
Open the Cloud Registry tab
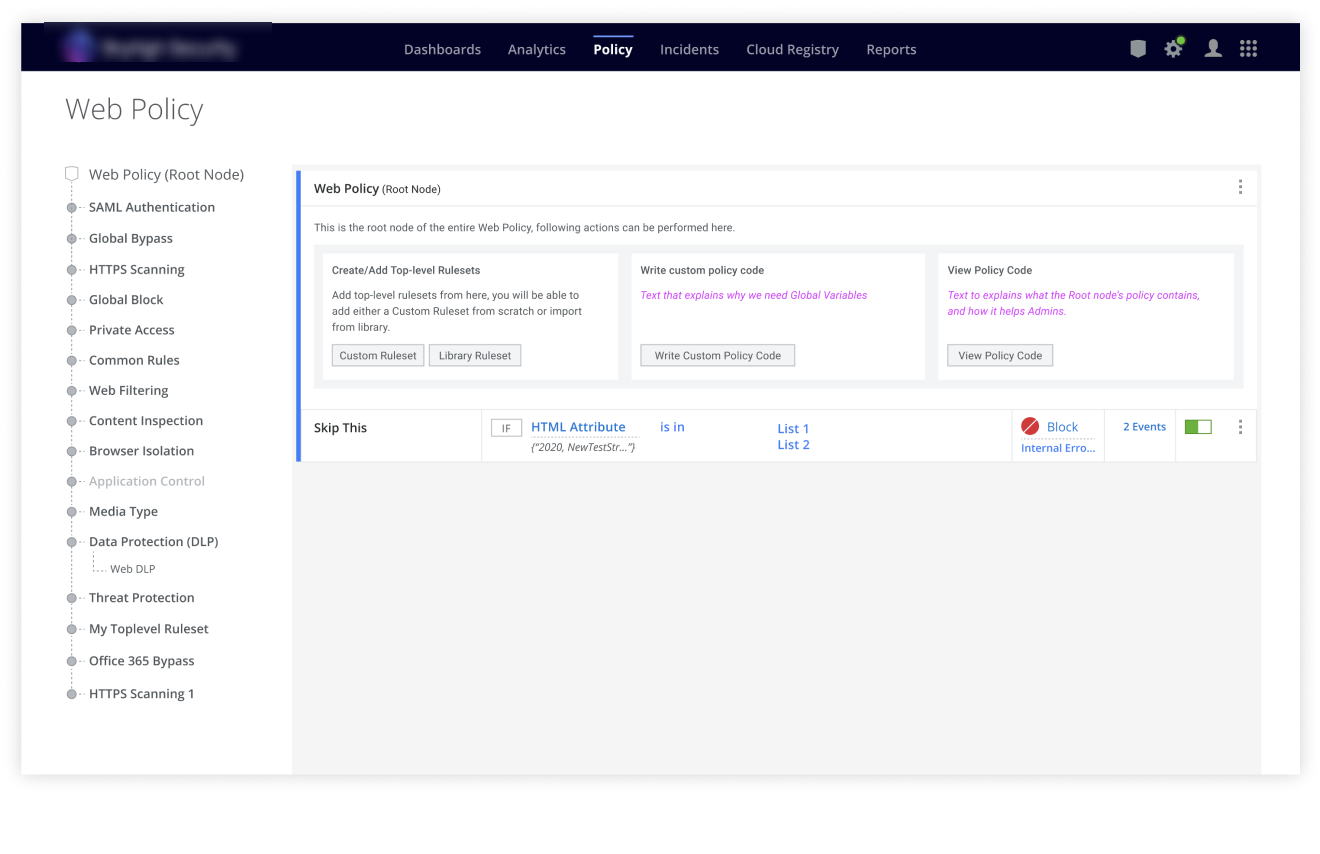[x=792, y=50]
